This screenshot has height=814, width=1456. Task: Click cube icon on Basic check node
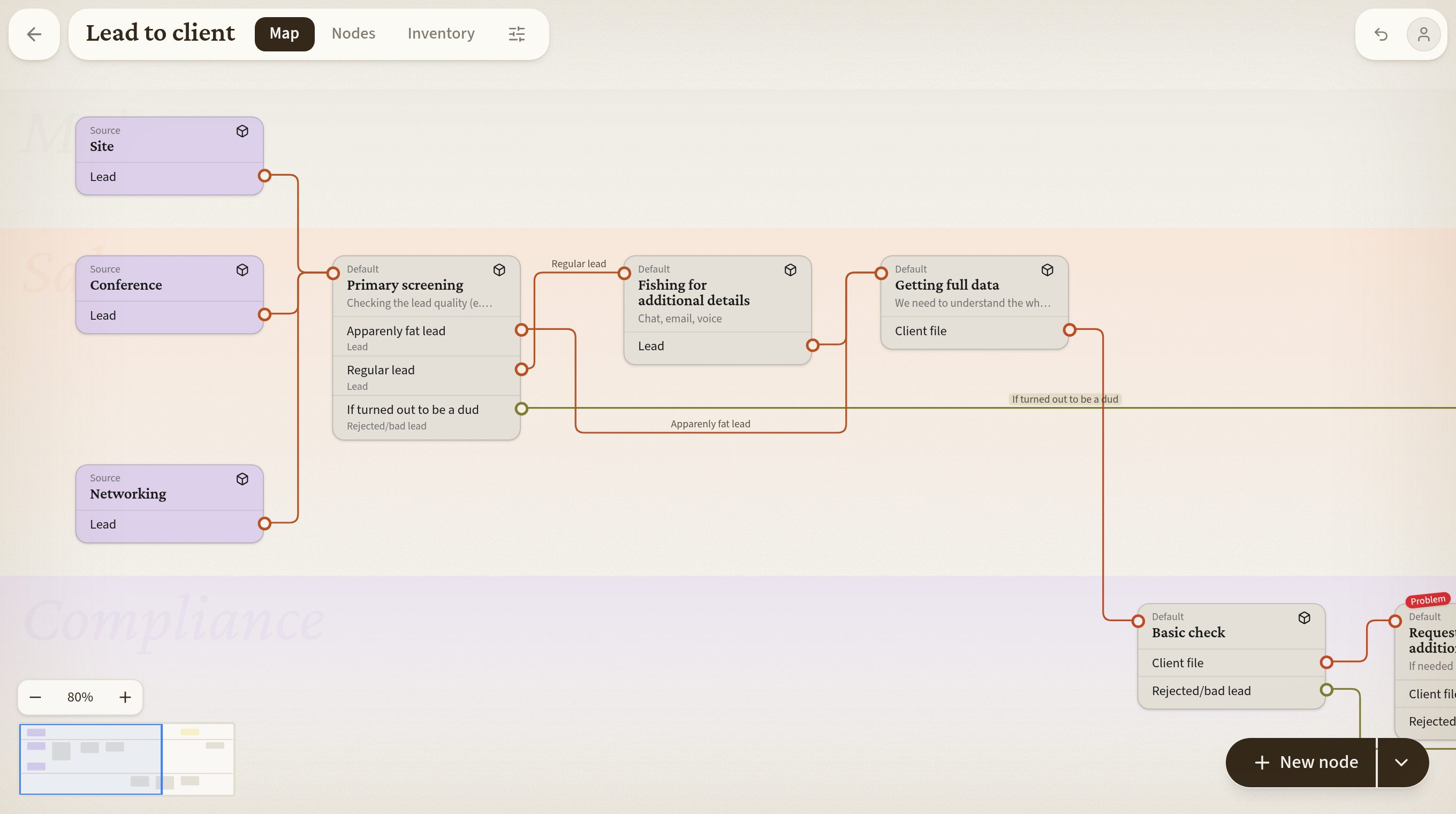tap(1304, 618)
